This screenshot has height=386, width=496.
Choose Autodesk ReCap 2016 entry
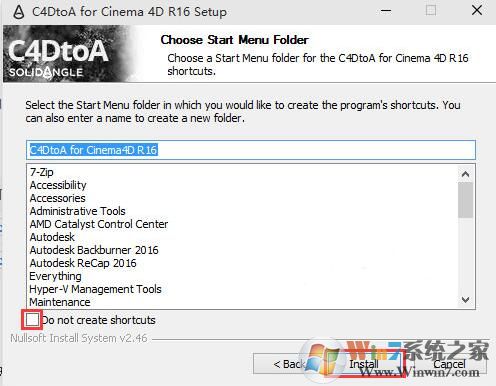pyautogui.click(x=83, y=263)
